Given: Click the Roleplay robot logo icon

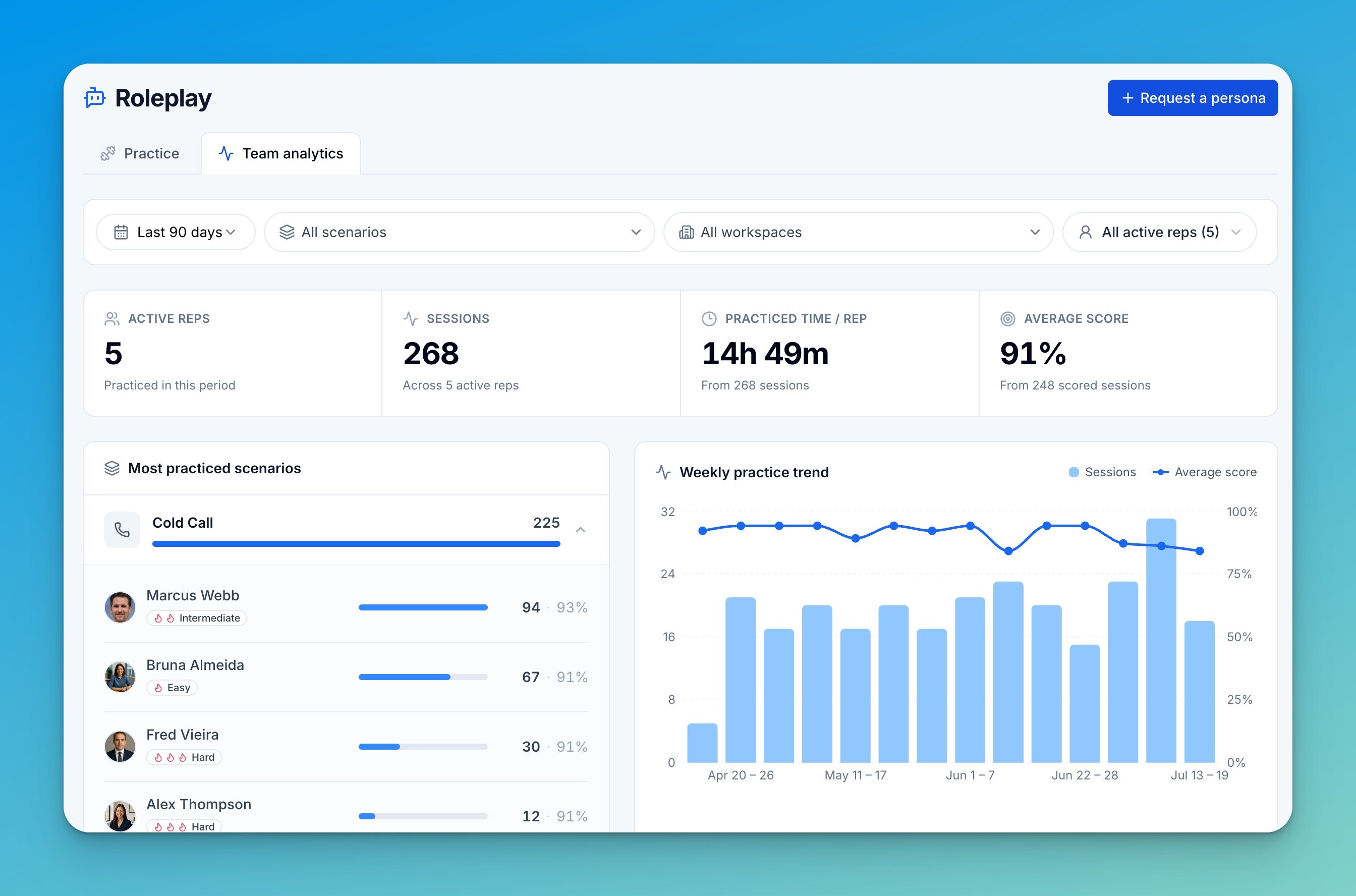Looking at the screenshot, I should click(95, 98).
